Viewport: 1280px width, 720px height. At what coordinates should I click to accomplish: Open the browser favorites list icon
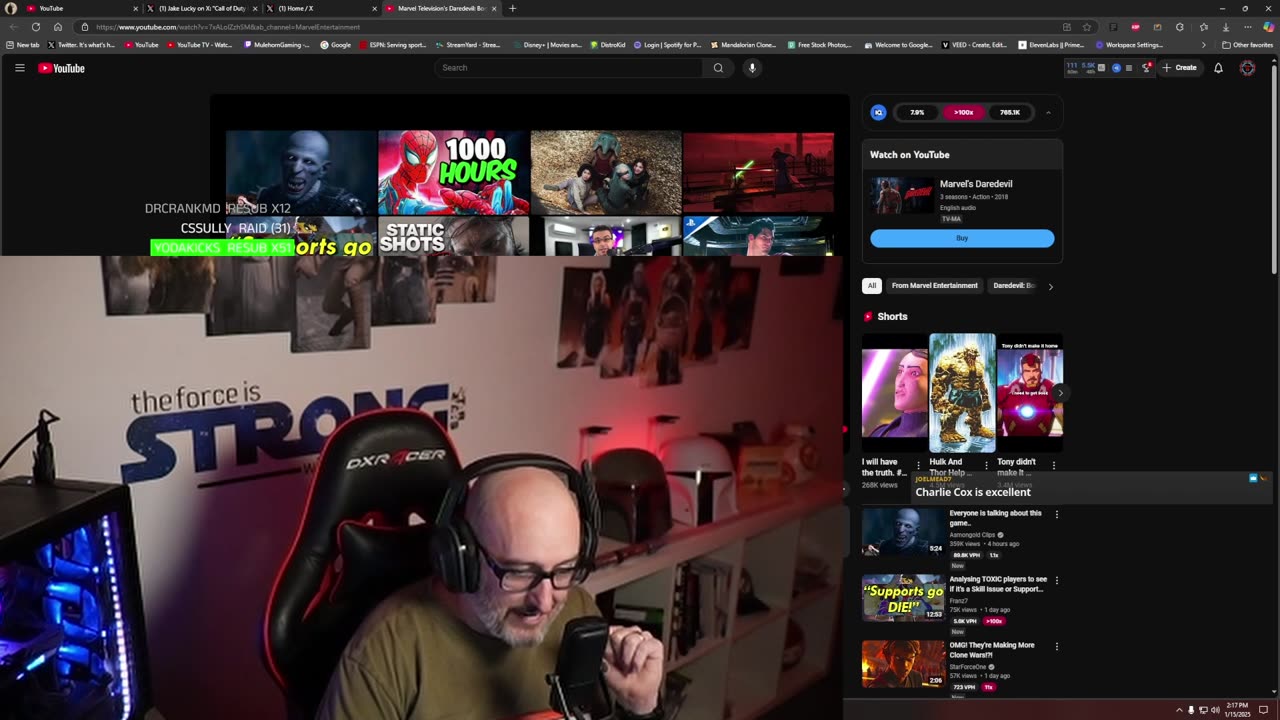[1203, 27]
